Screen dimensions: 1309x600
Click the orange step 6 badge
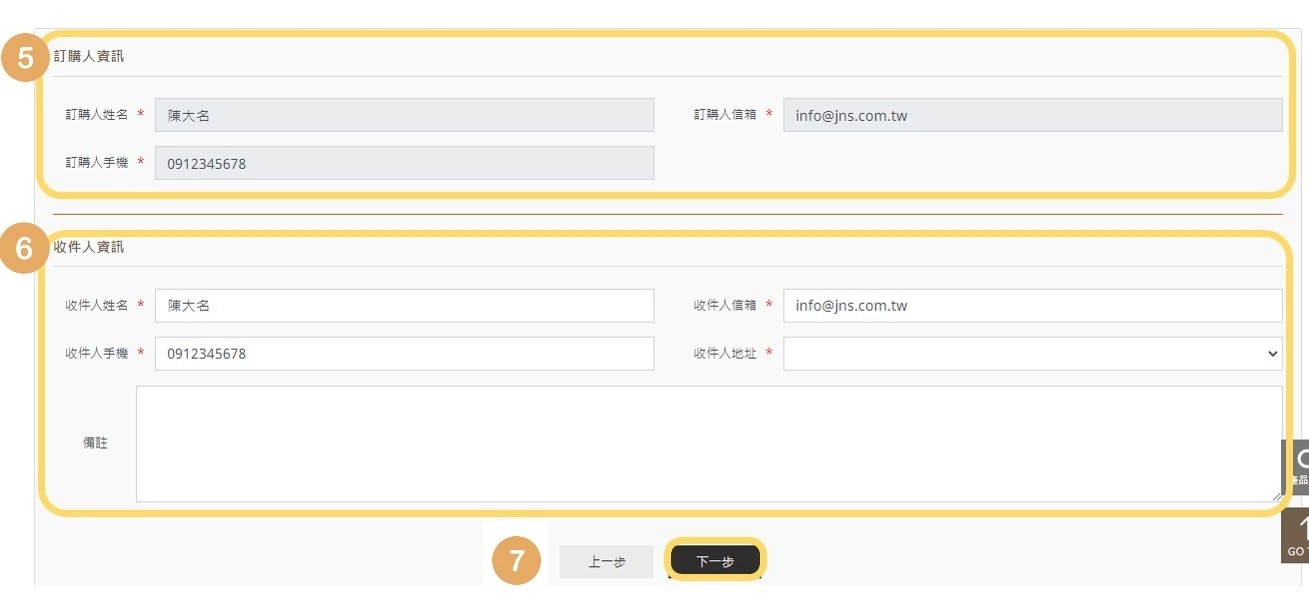[25, 249]
